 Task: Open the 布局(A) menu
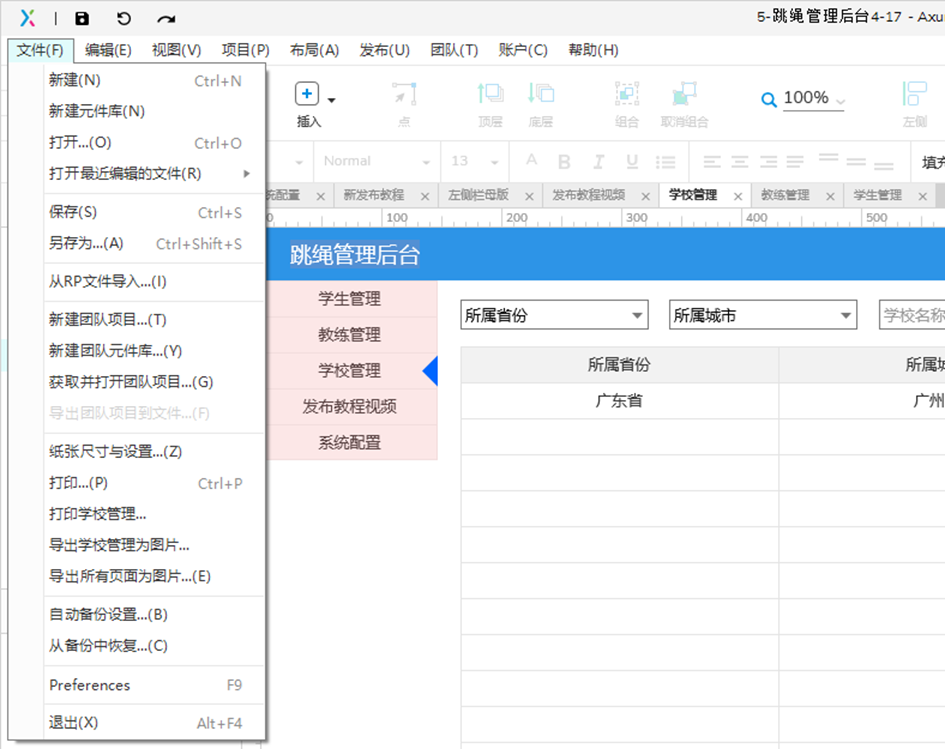[x=314, y=50]
